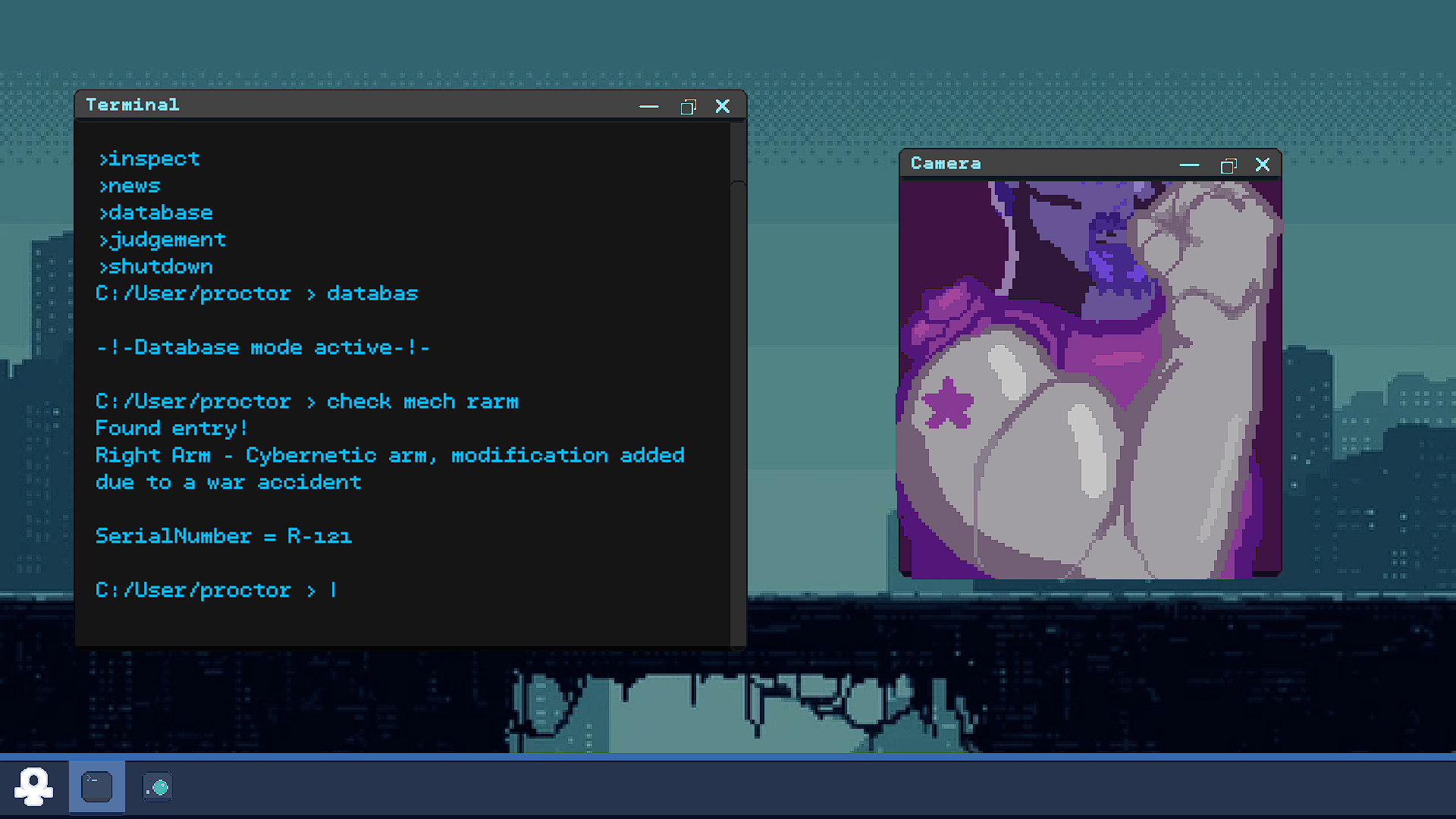Click the >database command entry

pyautogui.click(x=155, y=213)
